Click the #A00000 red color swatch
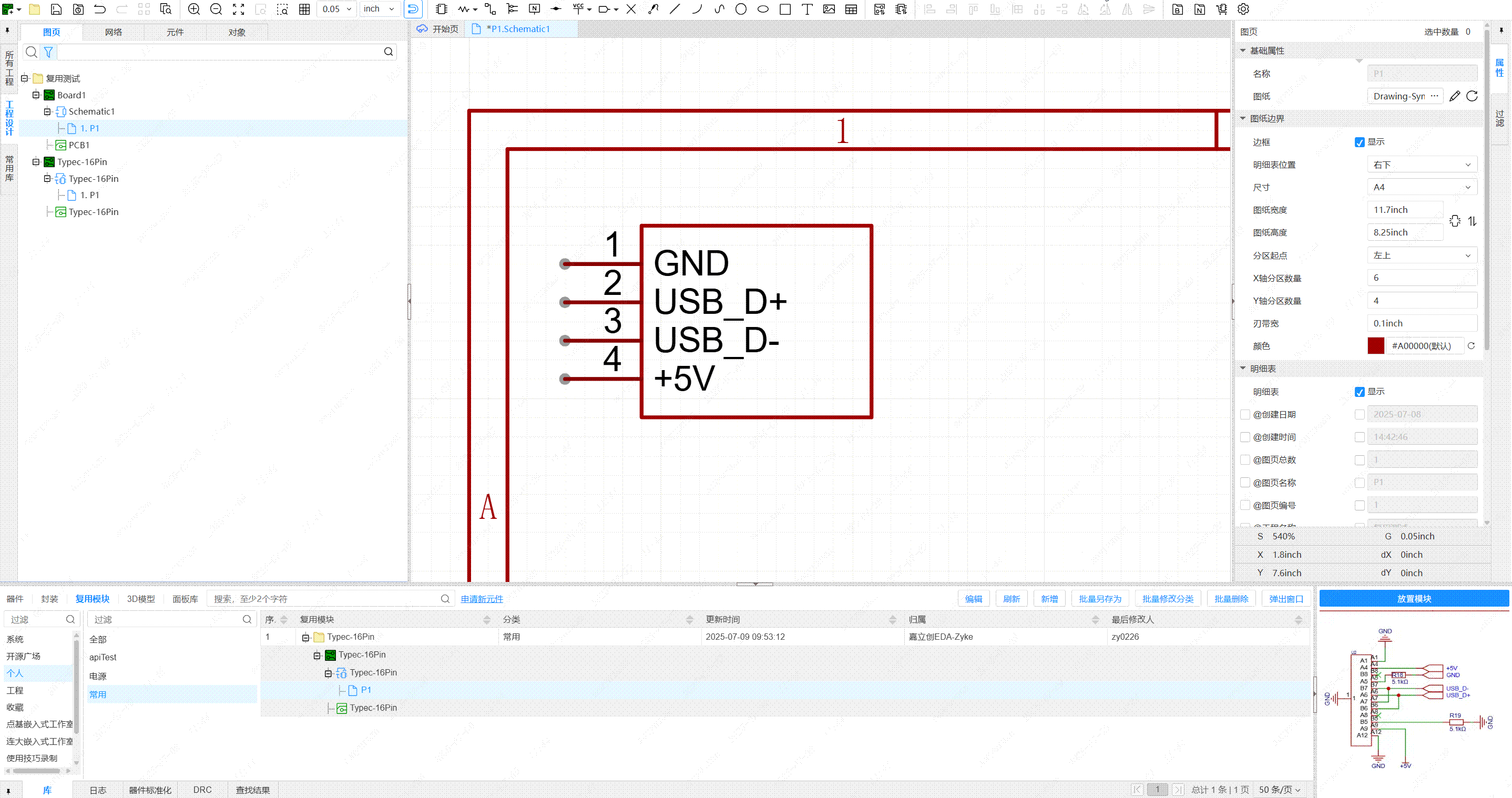Screen dimensions: 1512x798 coord(1375,345)
